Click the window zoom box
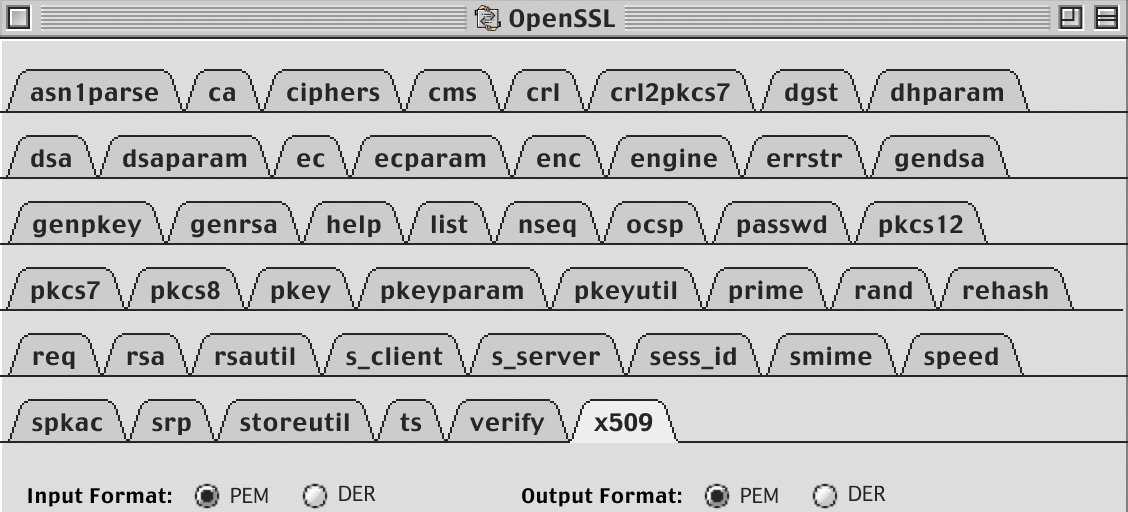This screenshot has height=512, width=1128. point(1071,18)
